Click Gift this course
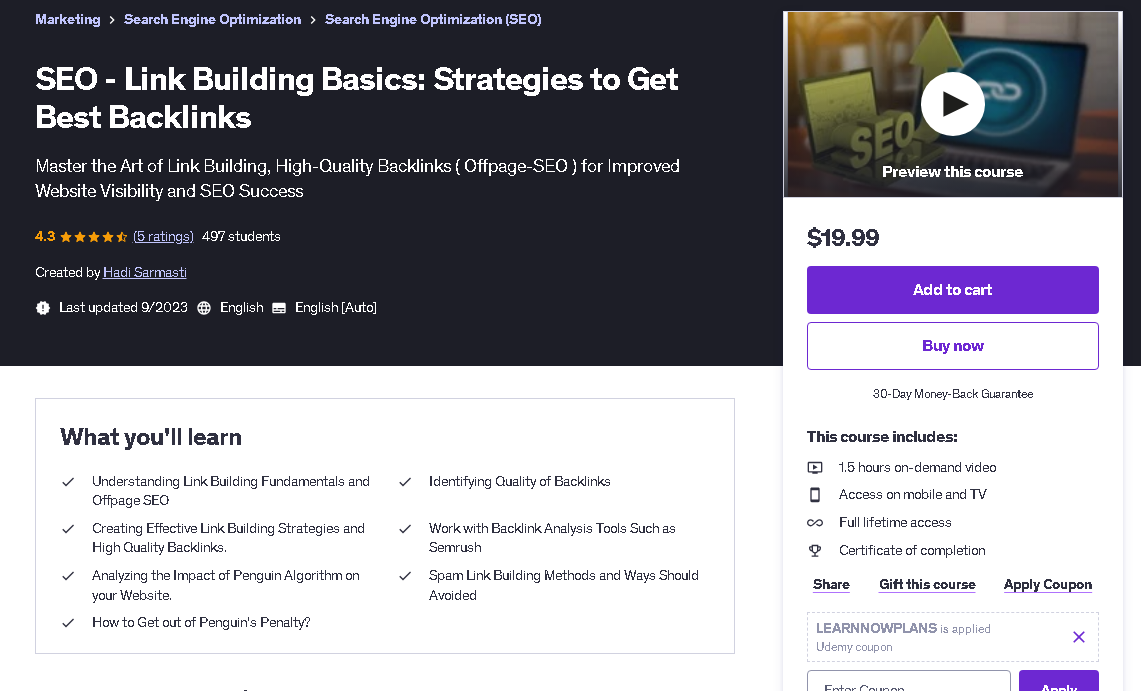Viewport: 1141px width, 691px height. 927,584
